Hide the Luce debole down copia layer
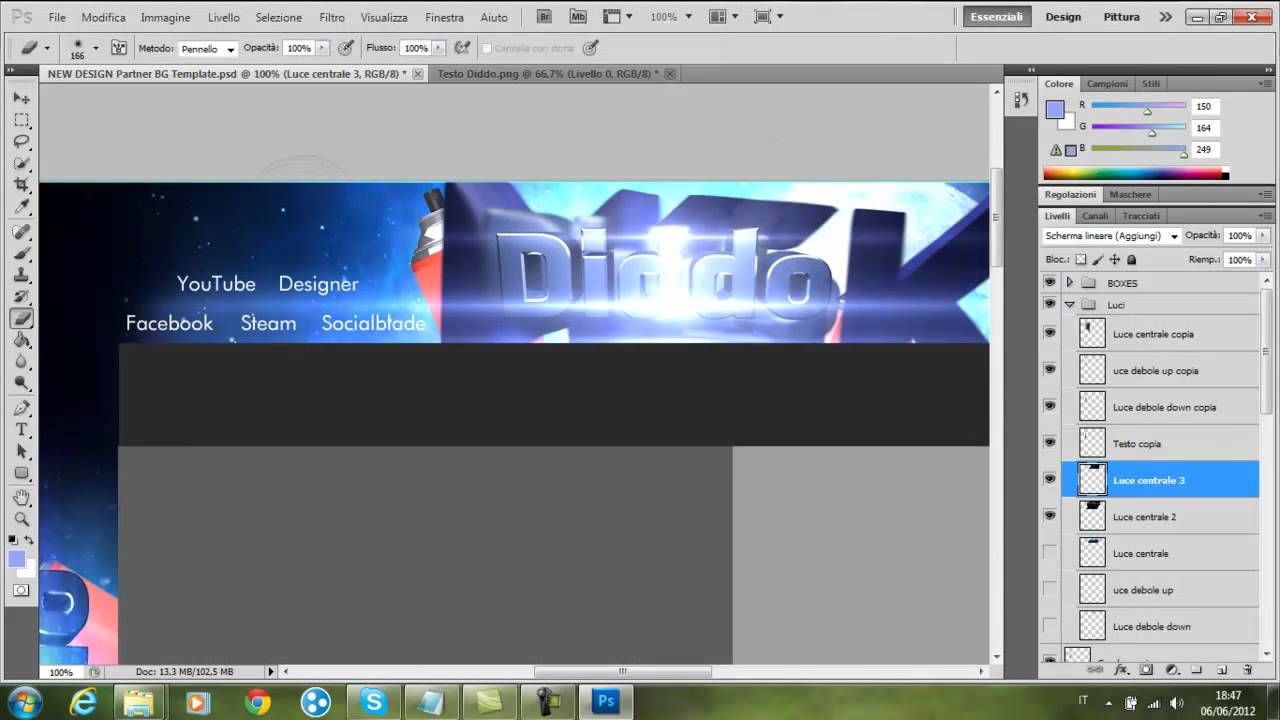This screenshot has height=720, width=1280. point(1049,406)
